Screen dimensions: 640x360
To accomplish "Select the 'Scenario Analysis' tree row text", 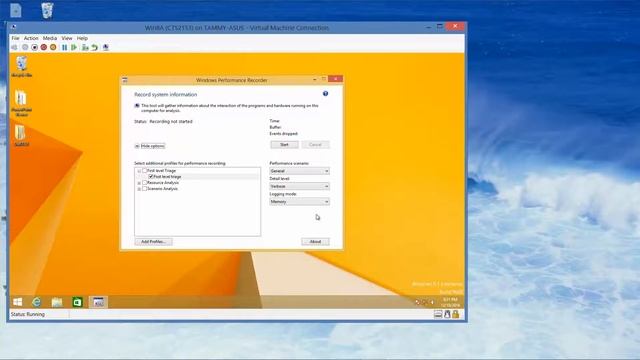I will point(162,189).
